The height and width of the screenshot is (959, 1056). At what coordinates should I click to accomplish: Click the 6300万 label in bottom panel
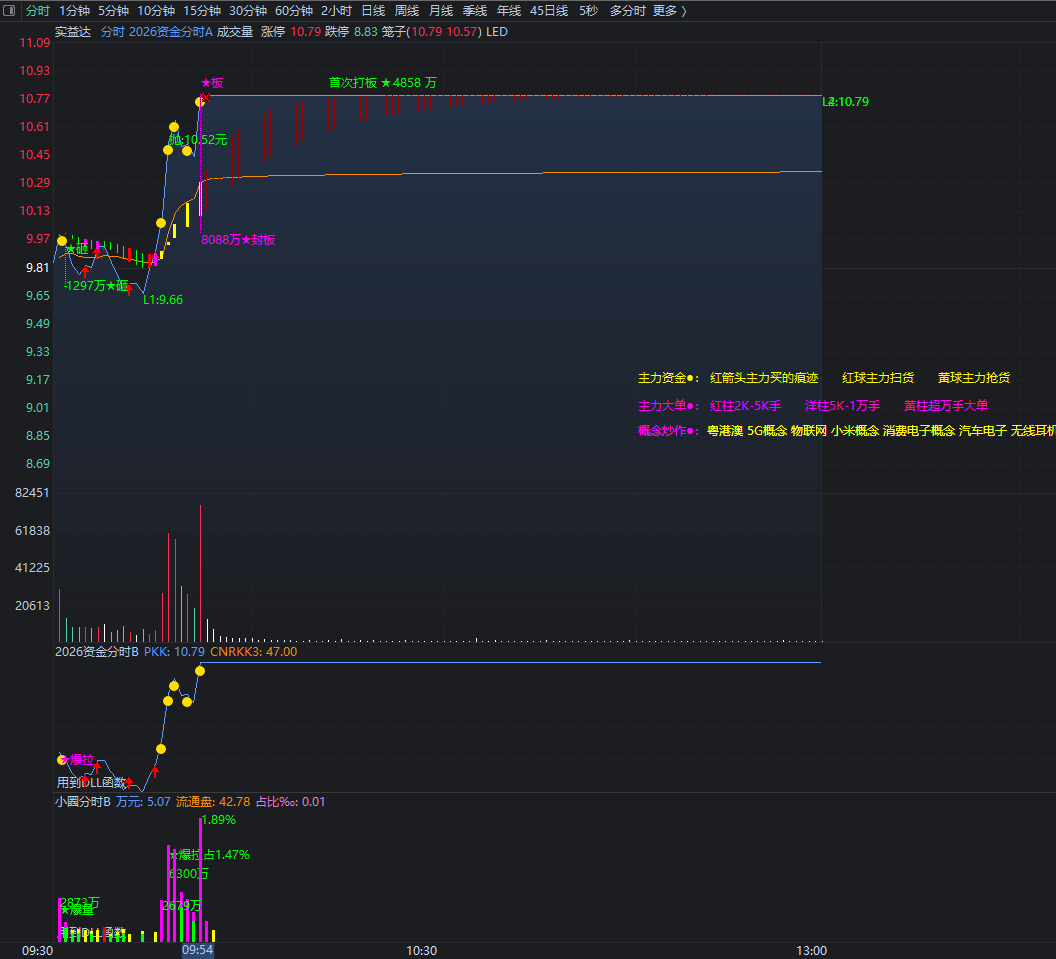click(x=189, y=874)
